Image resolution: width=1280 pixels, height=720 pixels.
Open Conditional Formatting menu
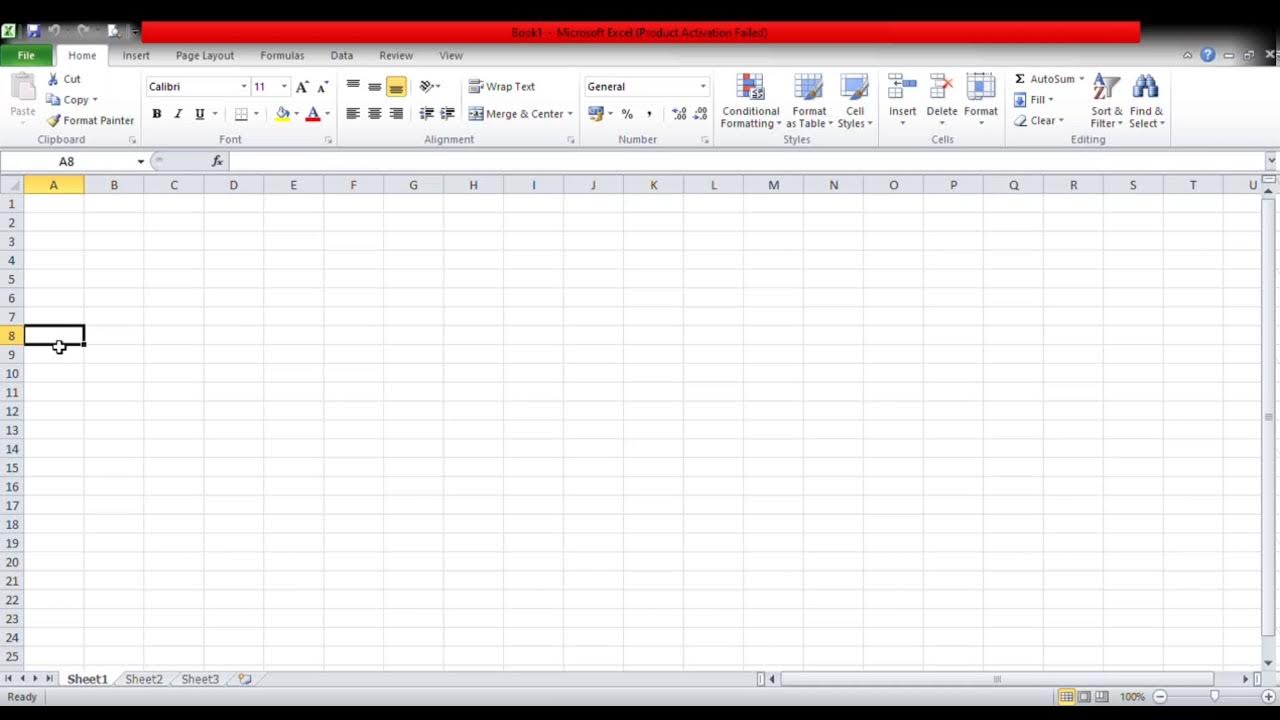coord(750,101)
